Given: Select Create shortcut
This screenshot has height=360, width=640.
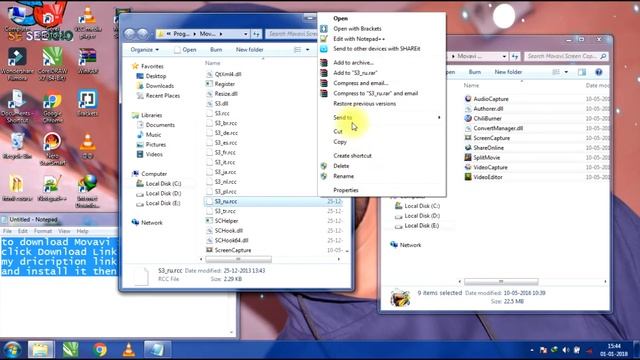Looking at the screenshot, I should click(352, 156).
